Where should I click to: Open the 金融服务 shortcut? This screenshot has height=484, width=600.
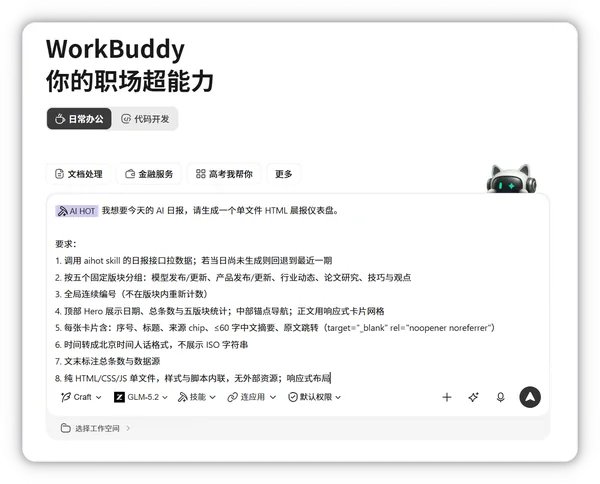[x=149, y=174]
